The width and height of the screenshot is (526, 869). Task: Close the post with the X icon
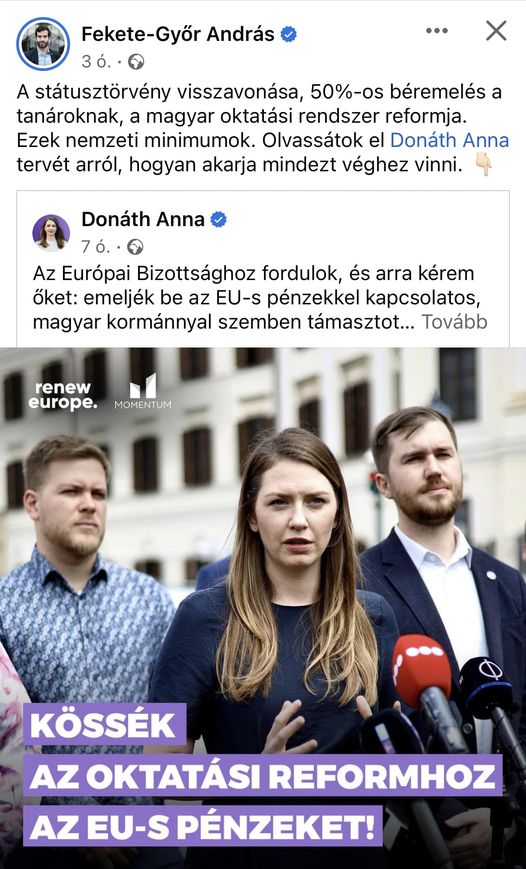click(x=496, y=31)
